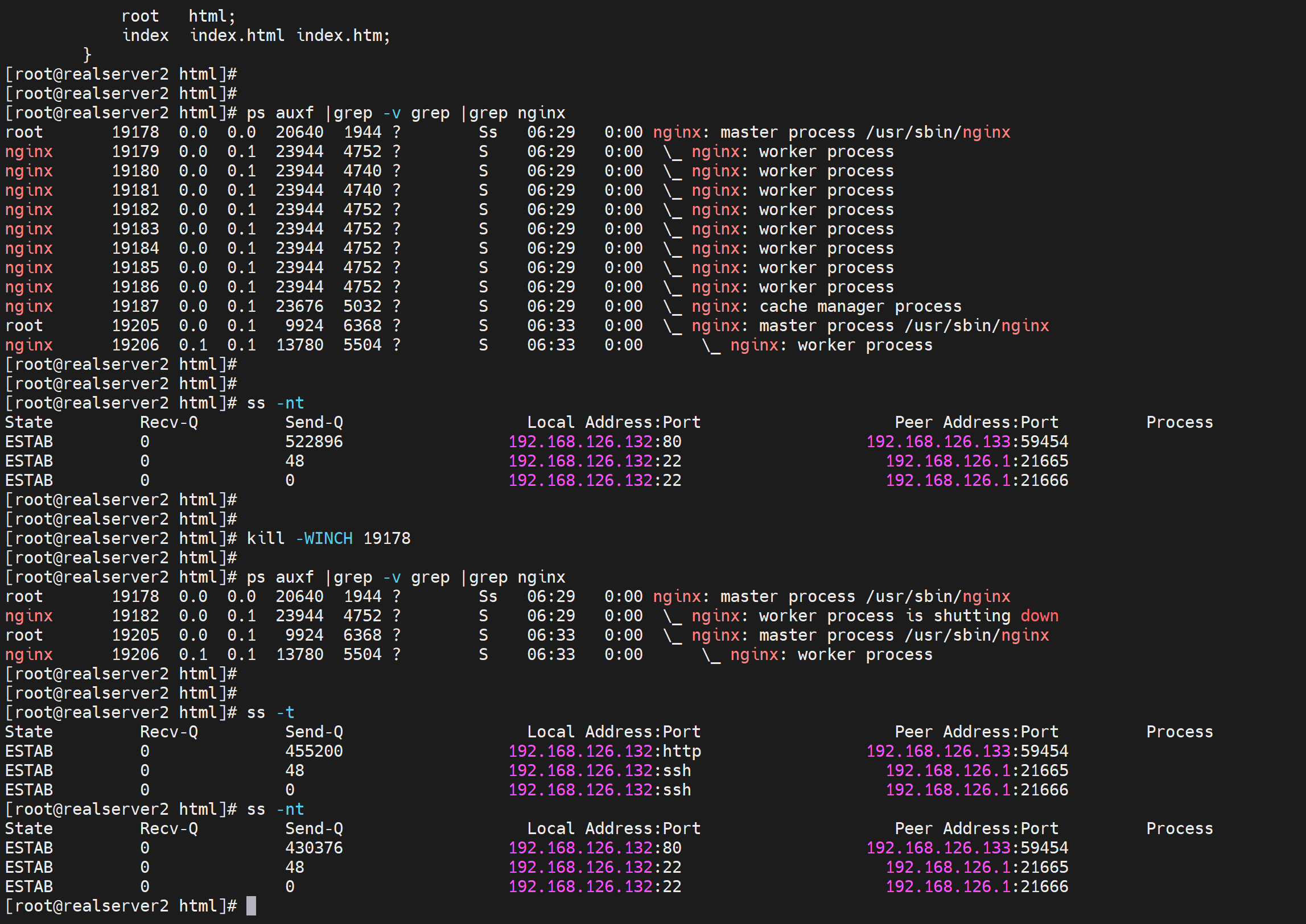Click peer address 192.168.126.1:21666 in last output
The width and height of the screenshot is (1306, 924).
(x=977, y=886)
